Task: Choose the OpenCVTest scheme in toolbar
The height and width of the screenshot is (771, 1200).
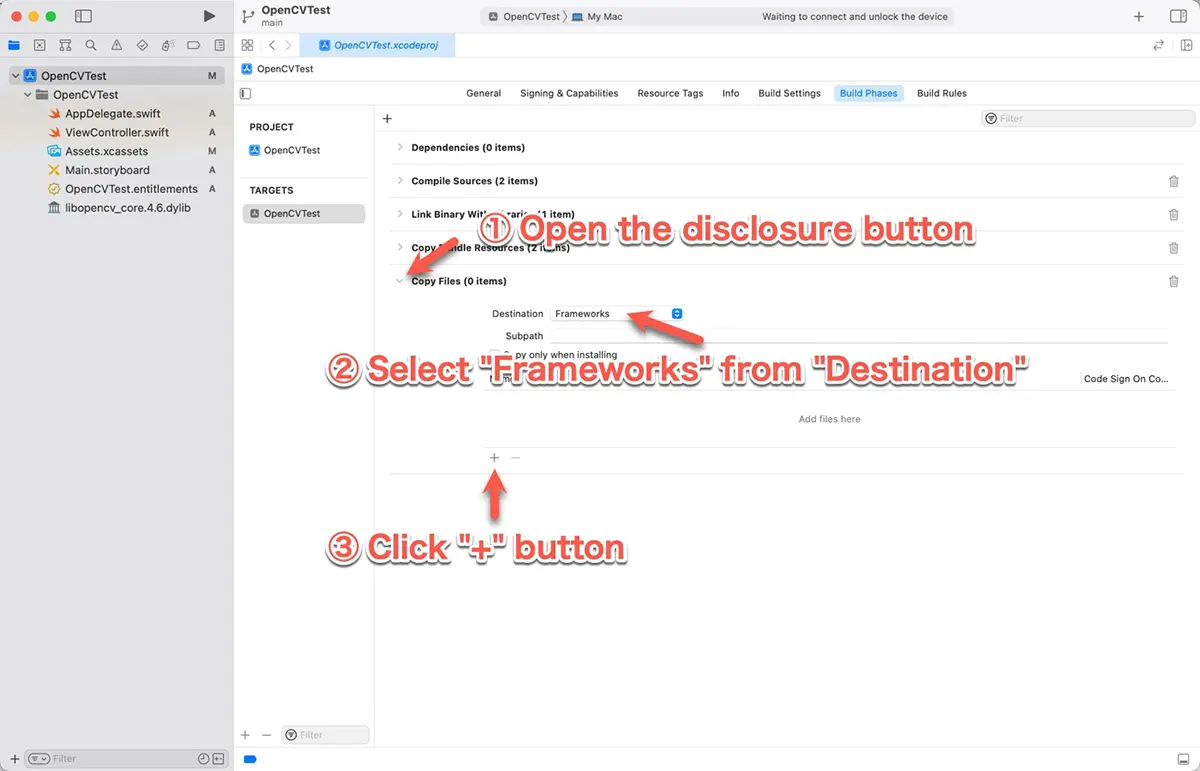Action: pyautogui.click(x=524, y=17)
